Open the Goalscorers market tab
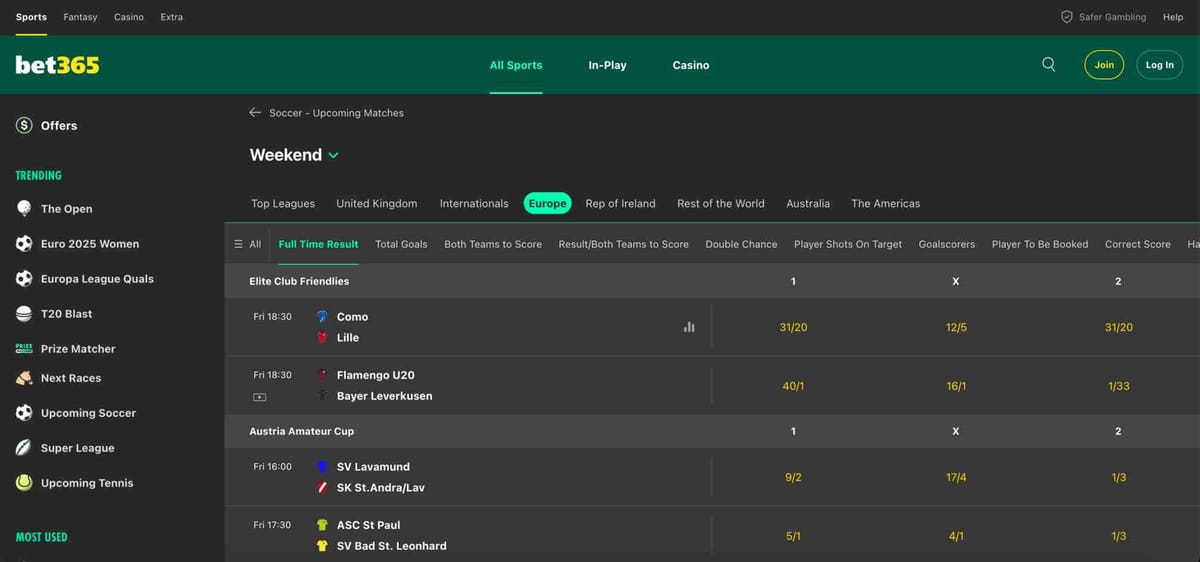The width and height of the screenshot is (1200, 562). 947,244
